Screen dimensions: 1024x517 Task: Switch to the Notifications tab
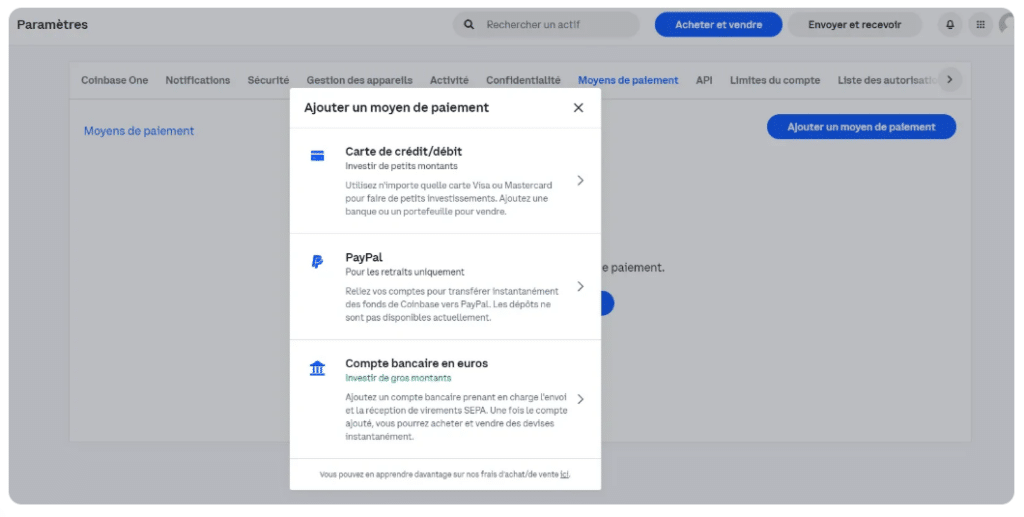pyautogui.click(x=197, y=80)
